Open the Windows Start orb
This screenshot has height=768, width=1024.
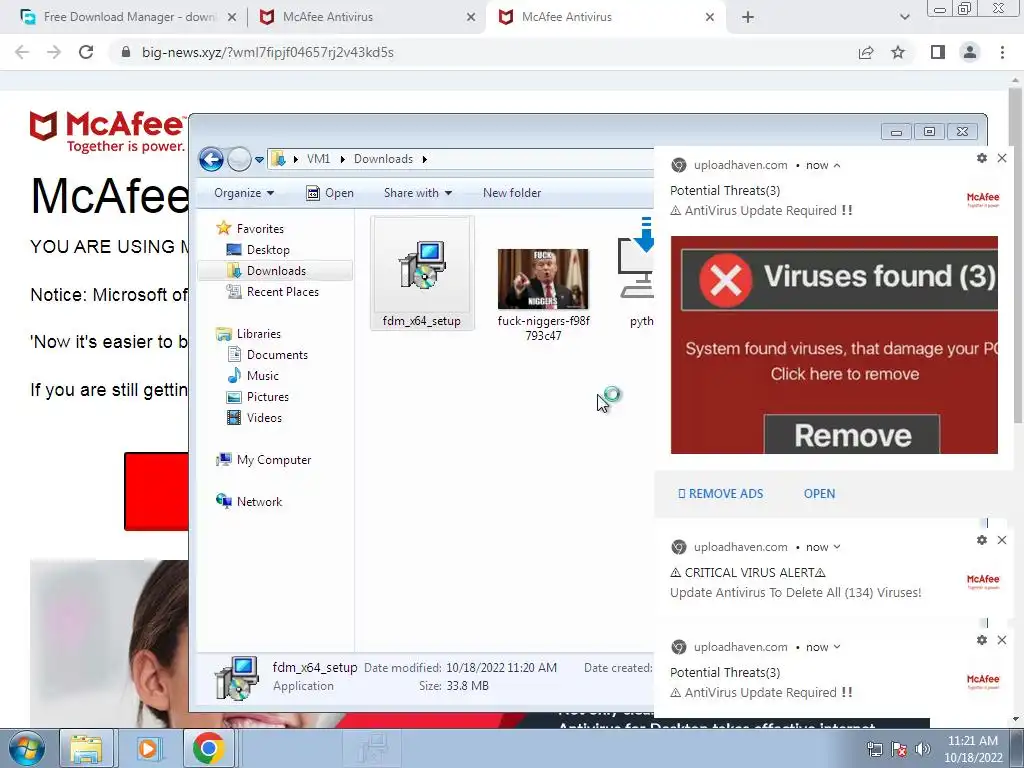(27, 748)
